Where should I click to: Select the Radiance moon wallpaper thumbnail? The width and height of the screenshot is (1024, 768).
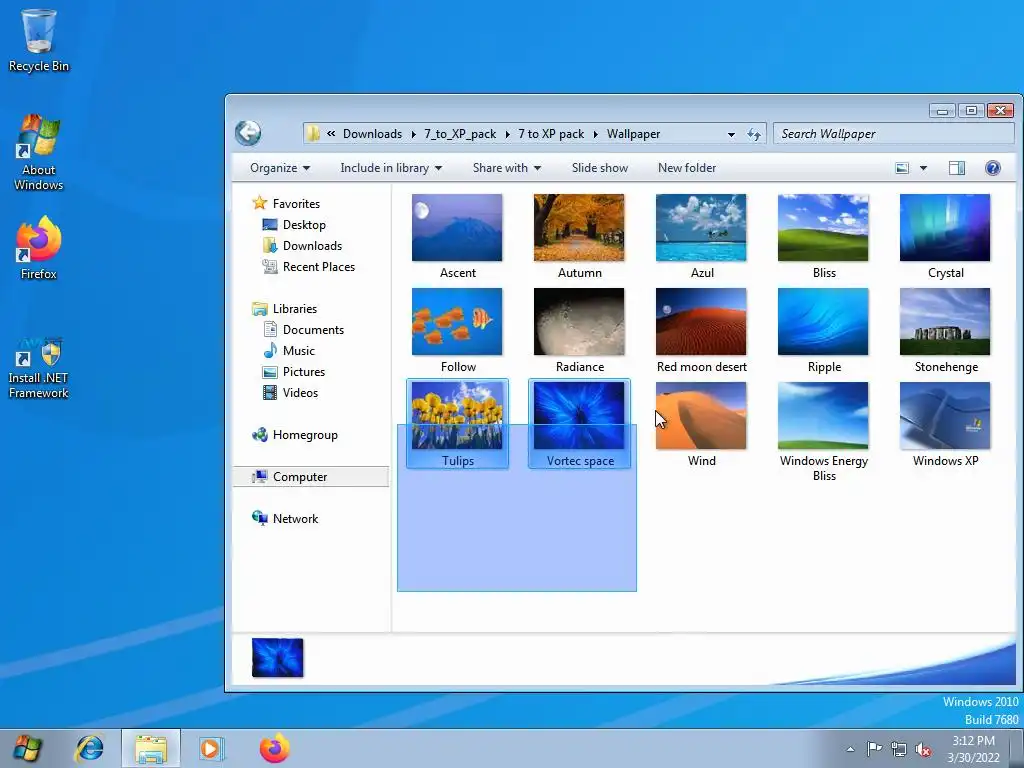coord(579,321)
